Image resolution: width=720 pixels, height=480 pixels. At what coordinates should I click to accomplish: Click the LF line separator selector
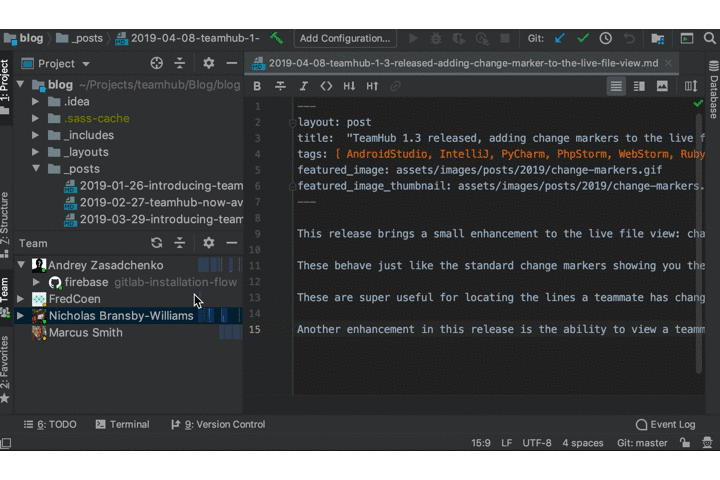point(506,443)
